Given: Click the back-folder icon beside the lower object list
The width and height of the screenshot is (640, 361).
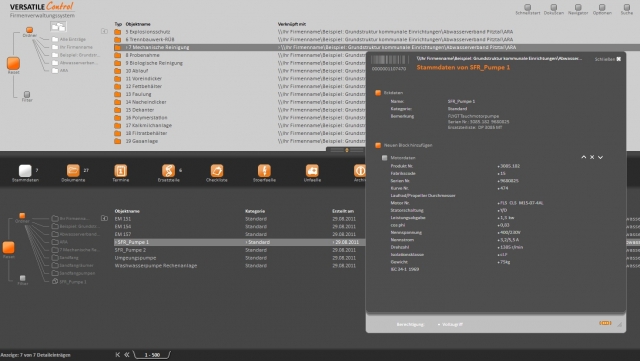Looking at the screenshot, I should click(x=104, y=218).
